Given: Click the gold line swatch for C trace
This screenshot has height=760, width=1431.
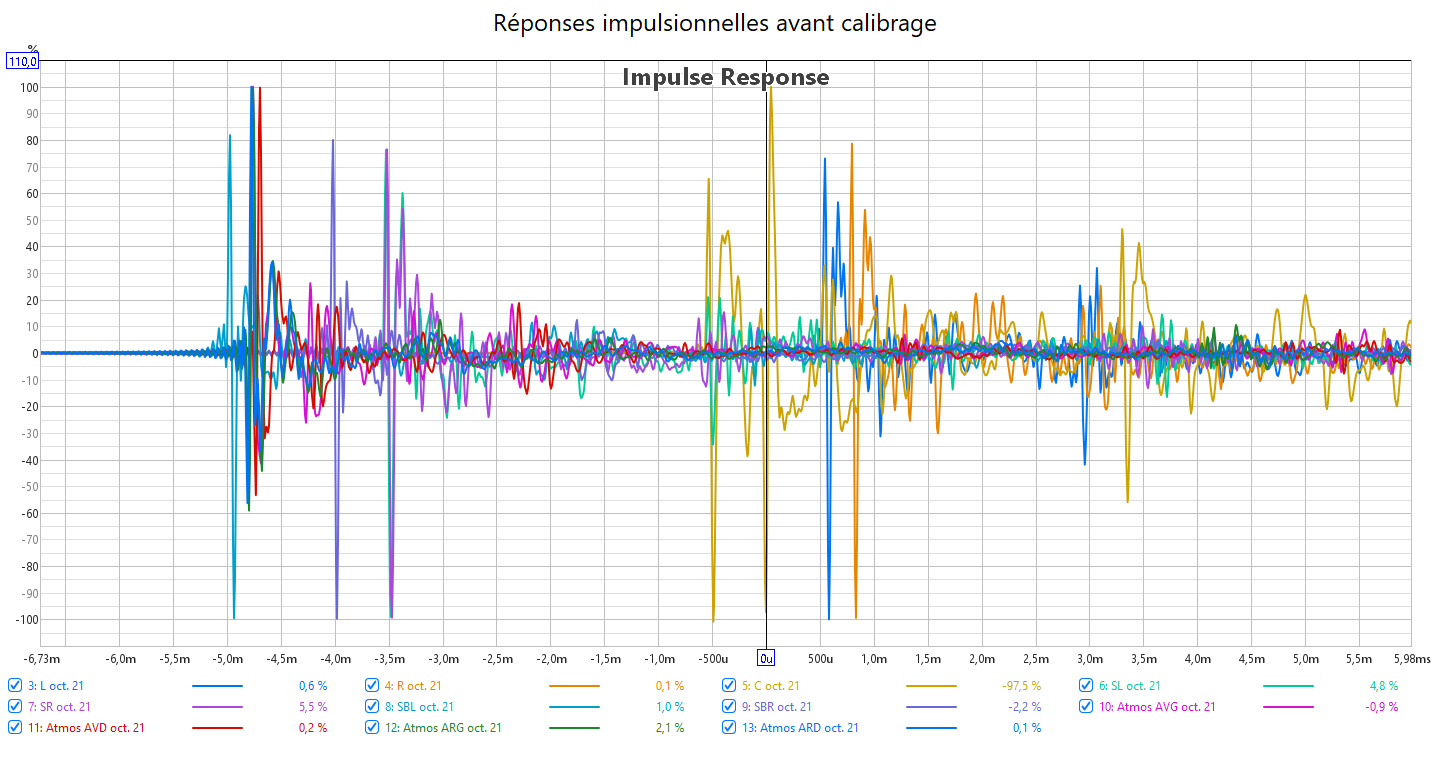Looking at the screenshot, I should (931, 686).
